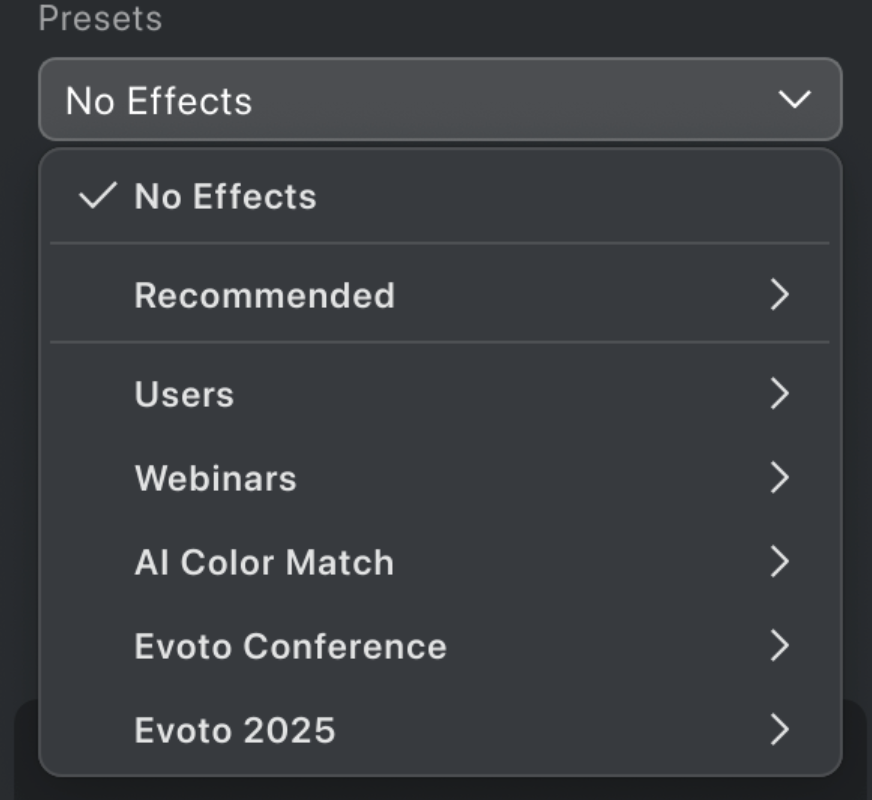This screenshot has height=800, width=872.
Task: Click the chevron icon next to Recommended
Action: point(781,295)
